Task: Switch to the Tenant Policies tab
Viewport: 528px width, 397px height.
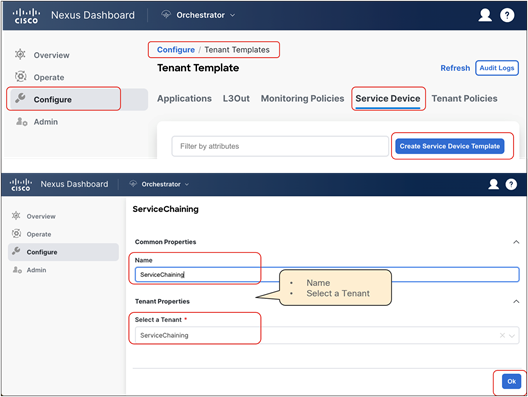Action: [x=464, y=98]
